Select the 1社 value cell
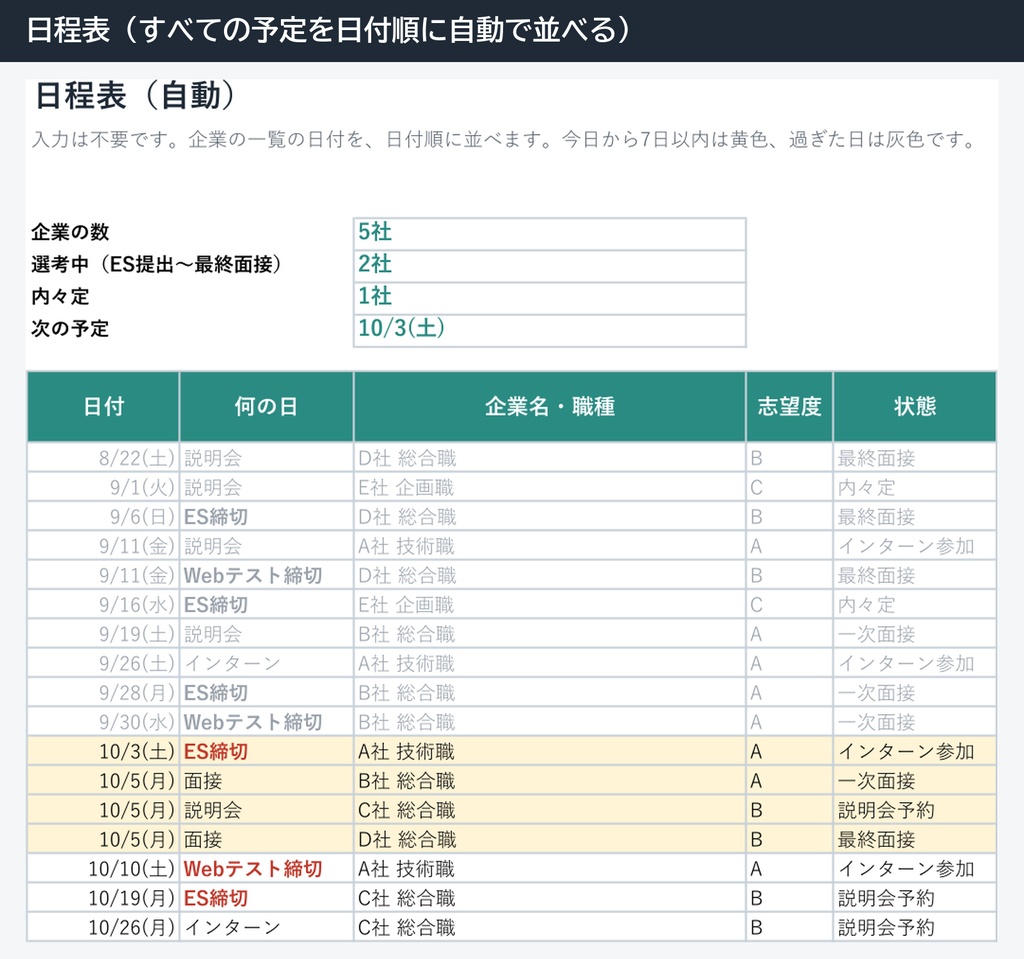The height and width of the screenshot is (959, 1024). pos(549,298)
